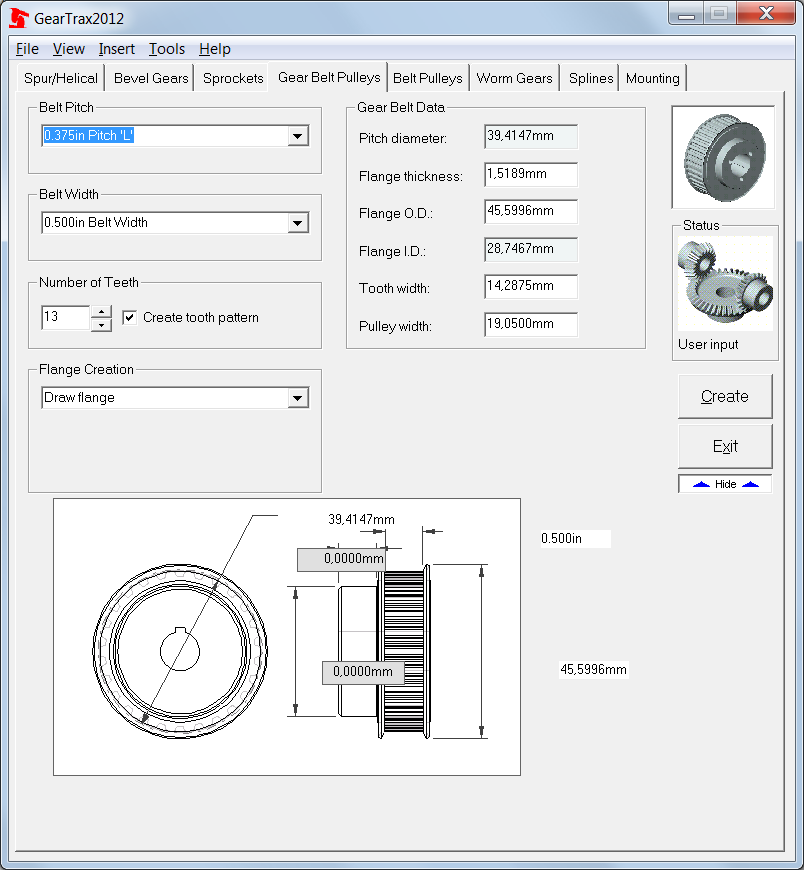This screenshot has height=870, width=804.
Task: Open the Help menu
Action: (x=215, y=49)
